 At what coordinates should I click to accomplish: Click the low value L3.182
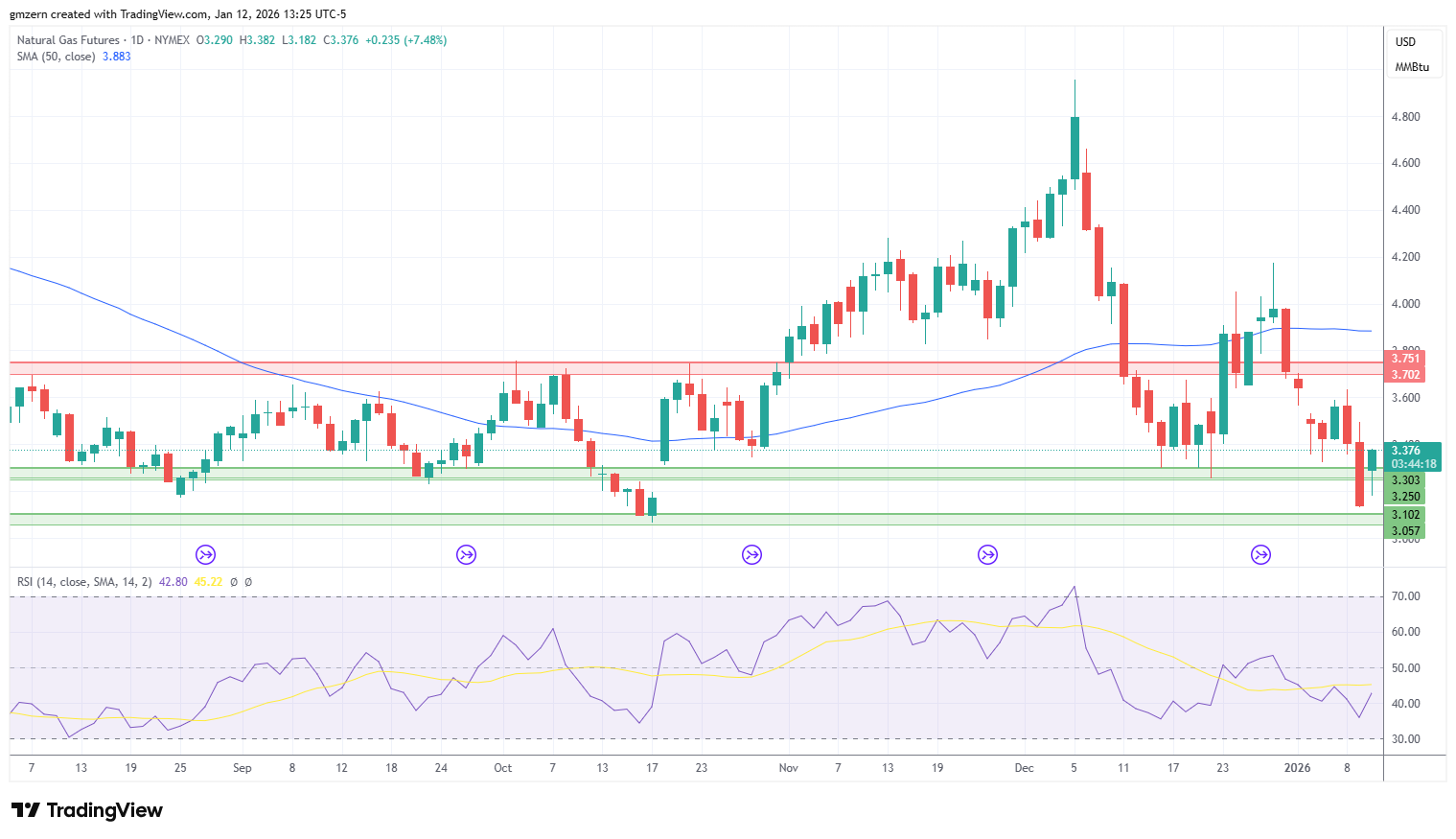[299, 40]
